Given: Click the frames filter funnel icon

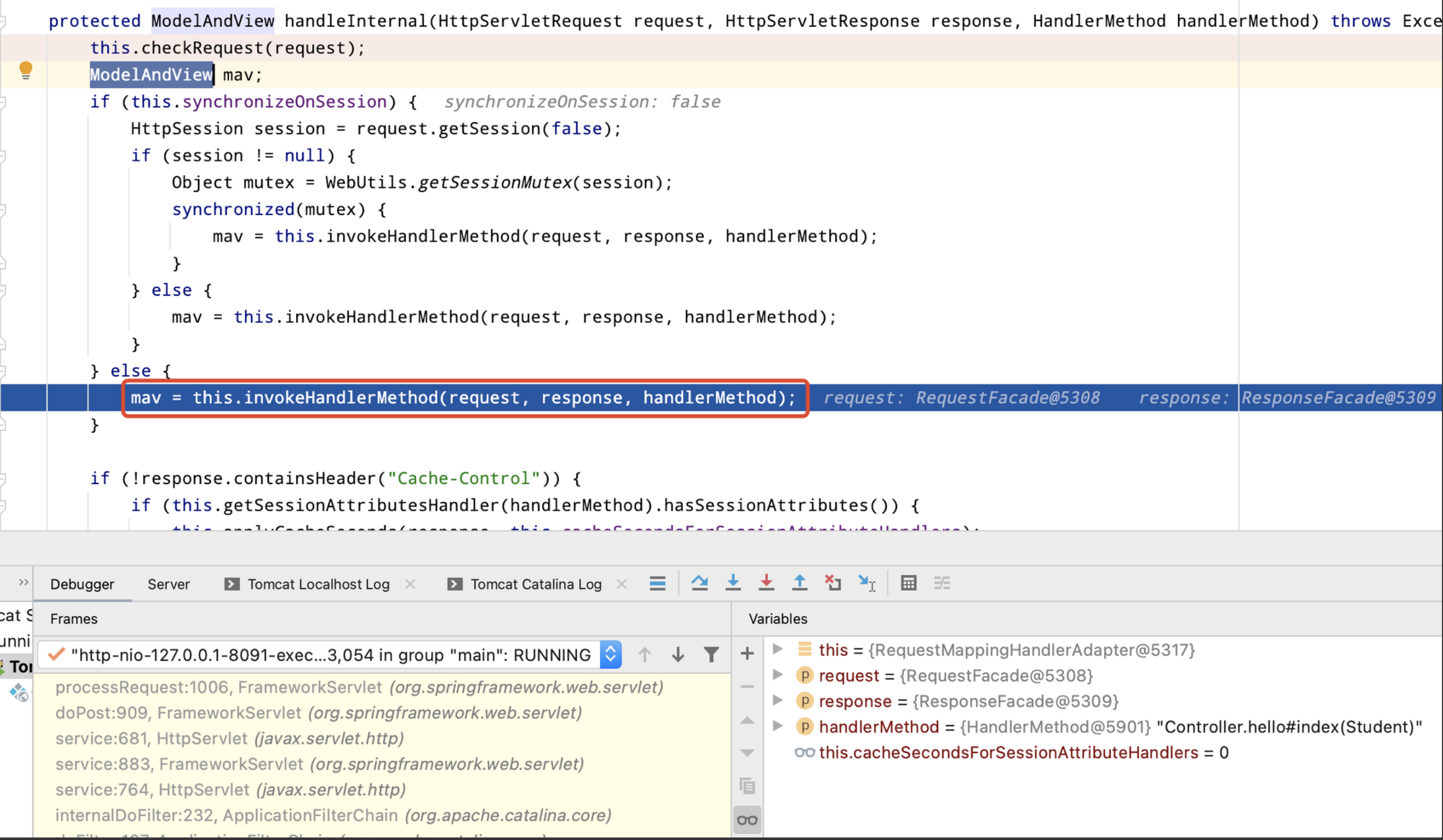Looking at the screenshot, I should click(711, 654).
